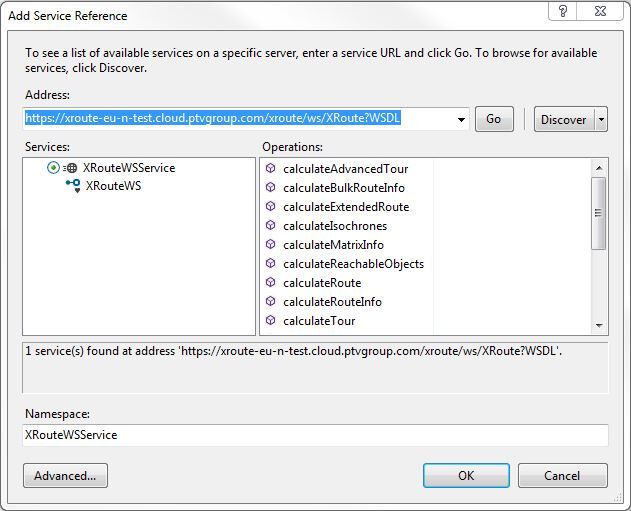Click the calculateMatrixInfo operation icon
Image resolution: width=631 pixels, height=511 pixels.
270,244
